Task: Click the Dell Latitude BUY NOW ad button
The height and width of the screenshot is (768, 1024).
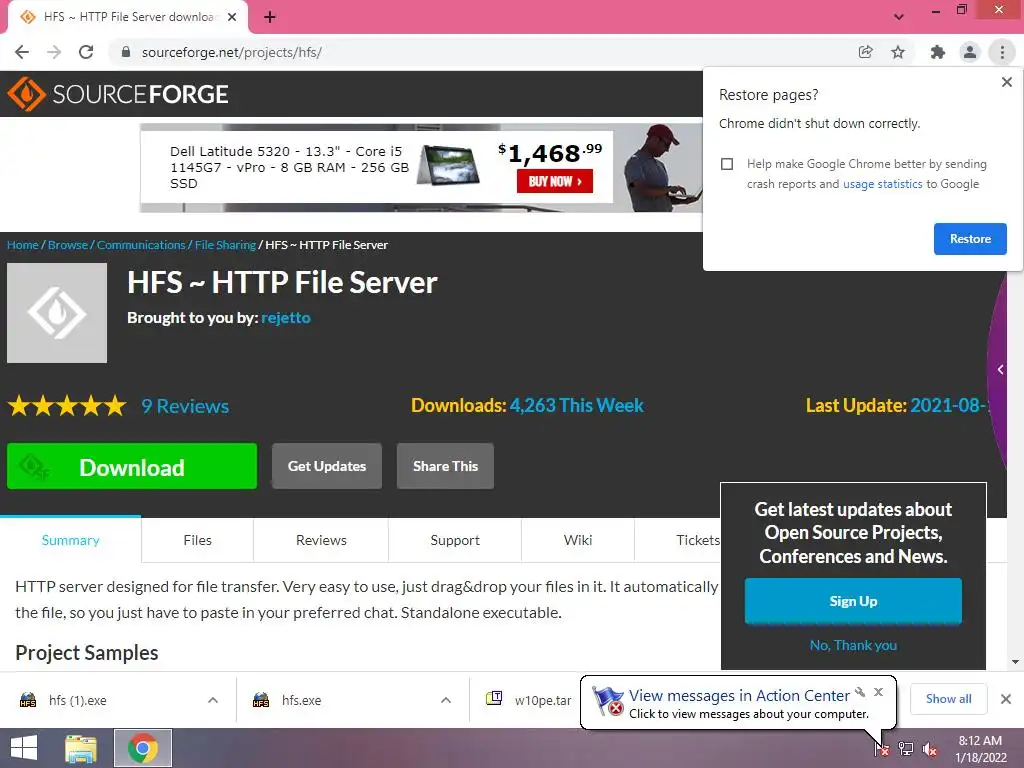Action: point(555,182)
